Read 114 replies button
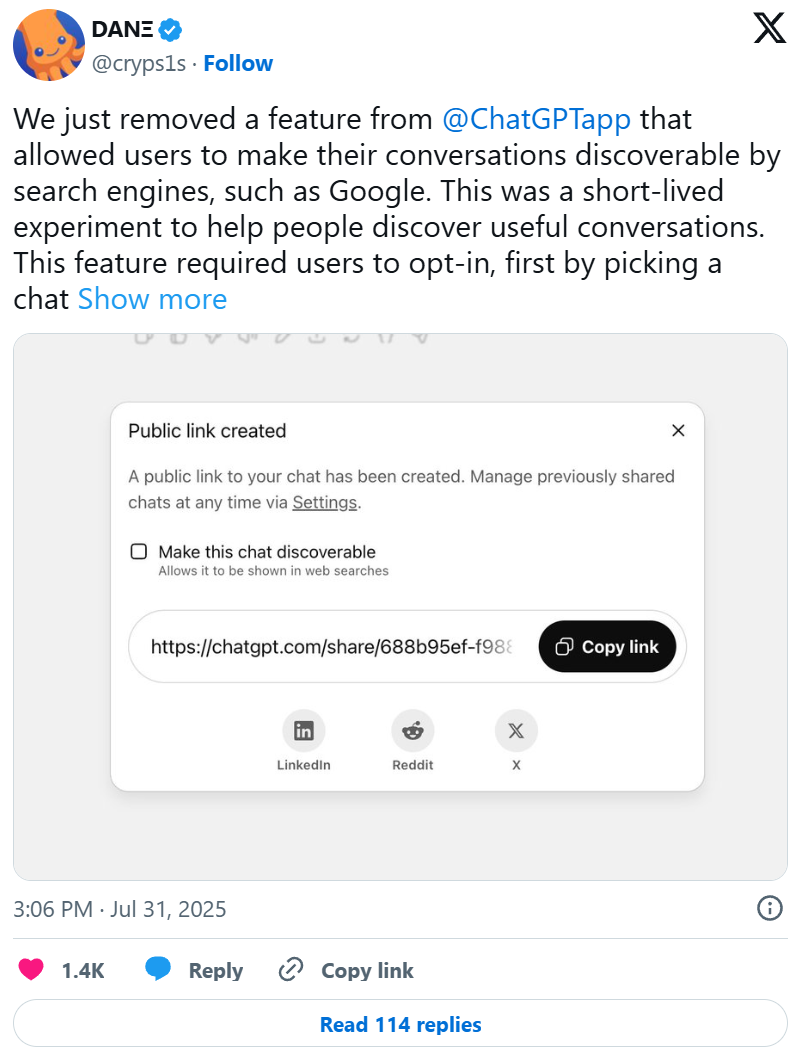 [x=400, y=1025]
